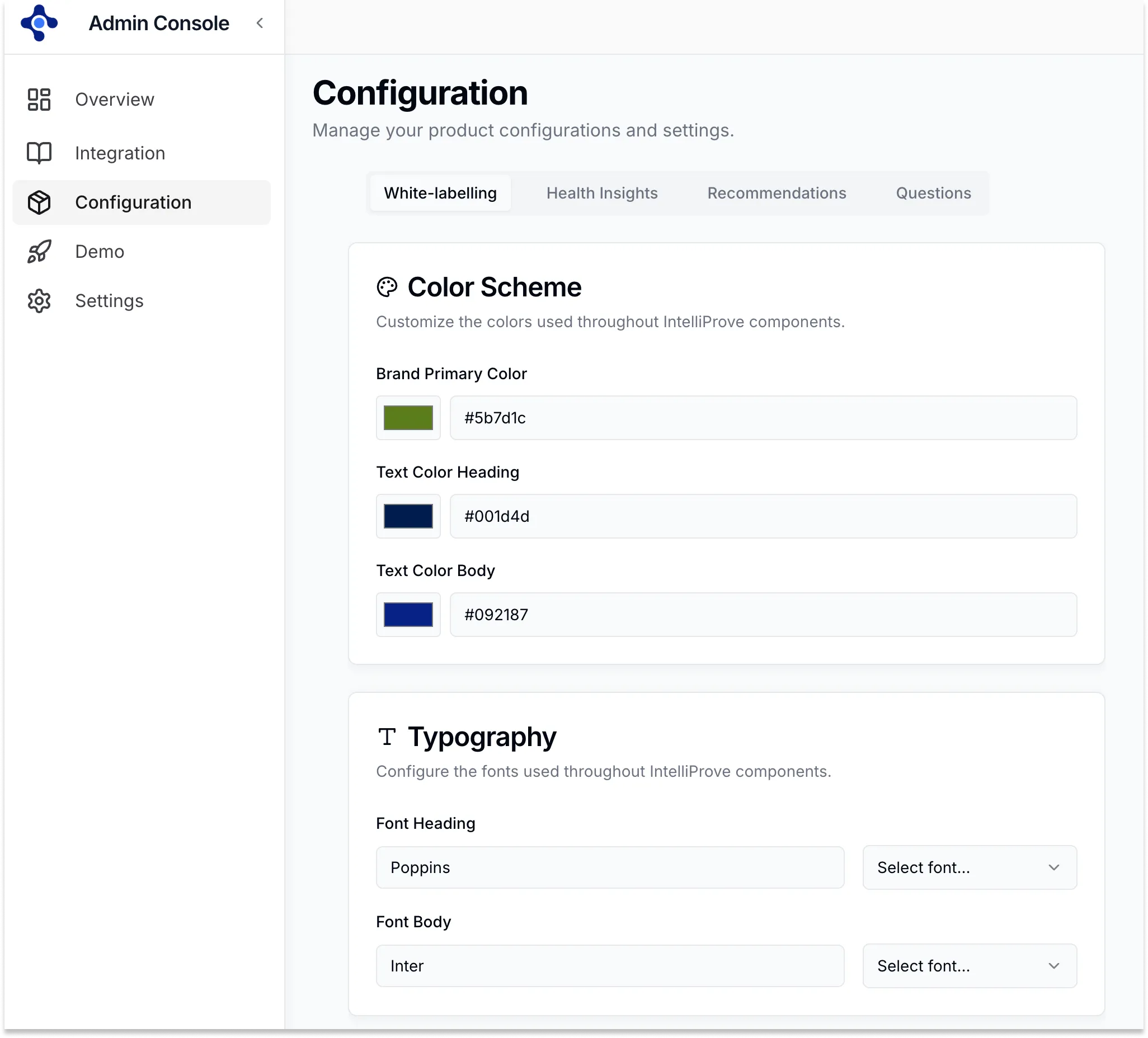Click the Demo rocket icon
The image size is (1148, 1038).
pyautogui.click(x=39, y=252)
